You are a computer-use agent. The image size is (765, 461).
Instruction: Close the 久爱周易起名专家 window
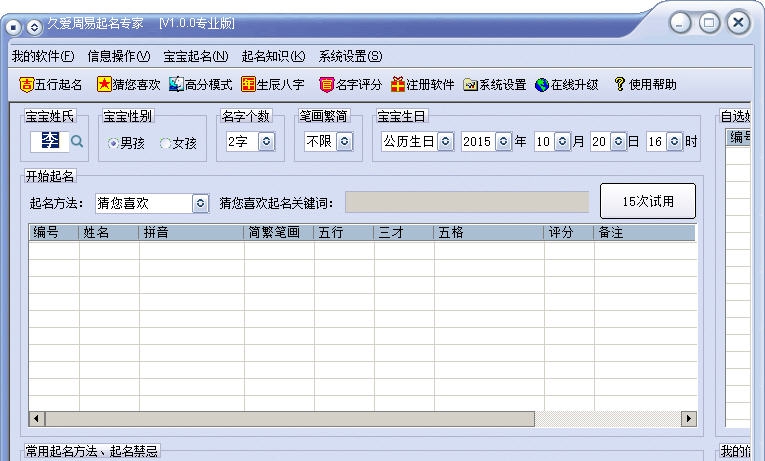click(x=738, y=23)
